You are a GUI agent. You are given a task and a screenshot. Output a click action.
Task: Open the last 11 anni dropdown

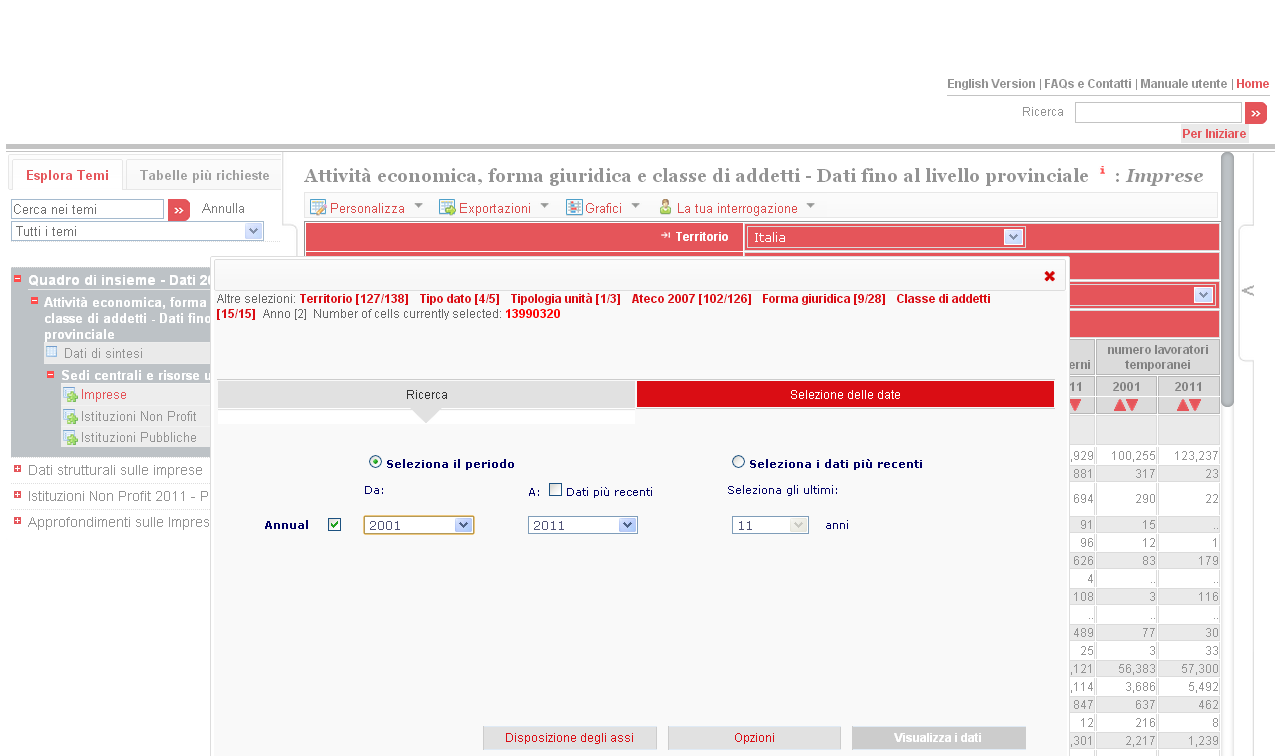tap(770, 525)
